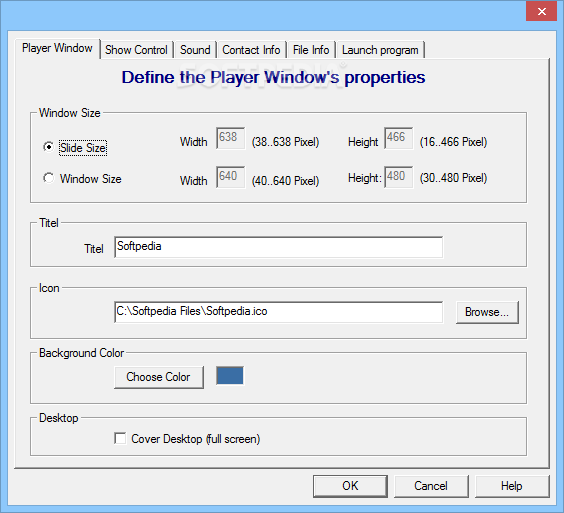This screenshot has width=564, height=513.
Task: Close the dialog with the red X
Action: click(x=541, y=12)
